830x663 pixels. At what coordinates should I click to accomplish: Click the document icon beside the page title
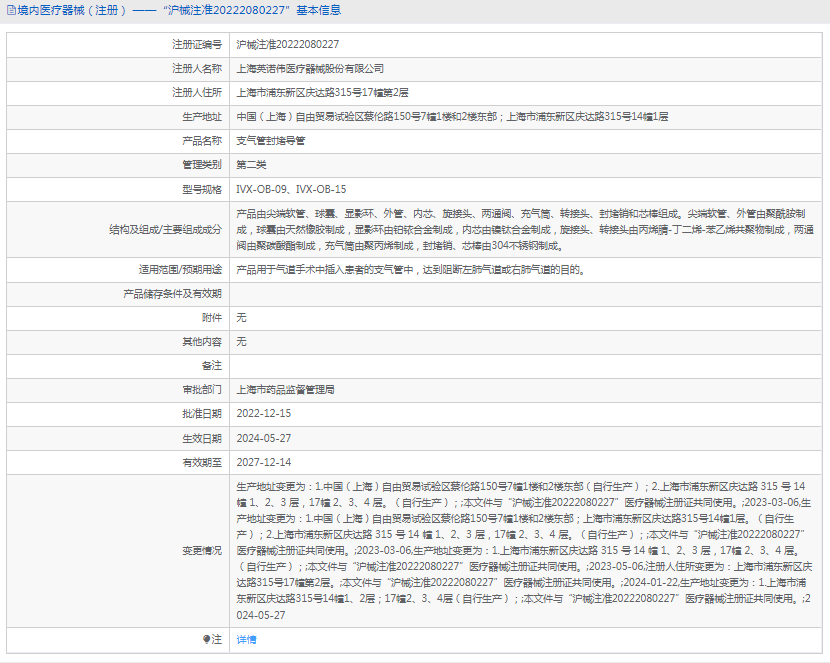click(11, 10)
